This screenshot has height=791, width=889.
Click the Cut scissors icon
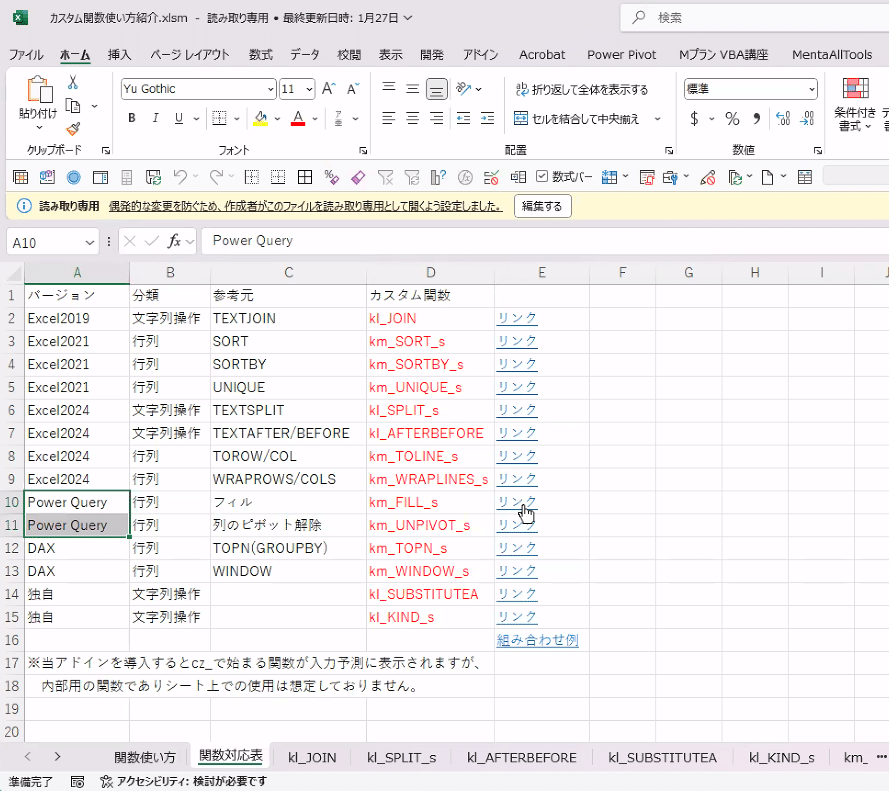click(73, 82)
